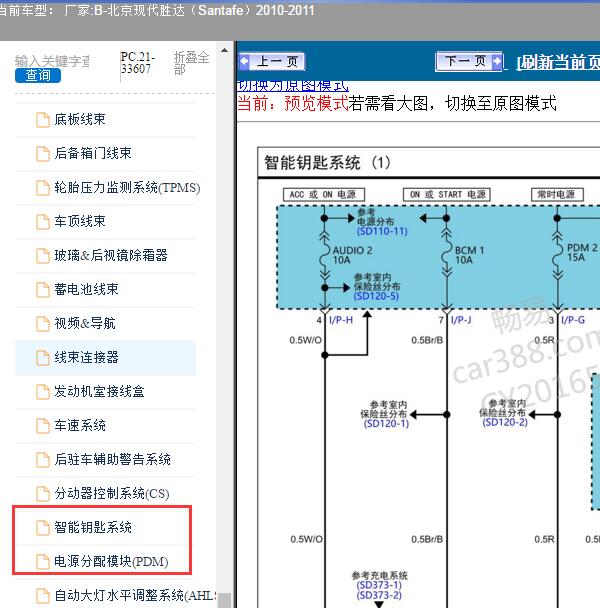Focus the keyword search input field

[52, 61]
